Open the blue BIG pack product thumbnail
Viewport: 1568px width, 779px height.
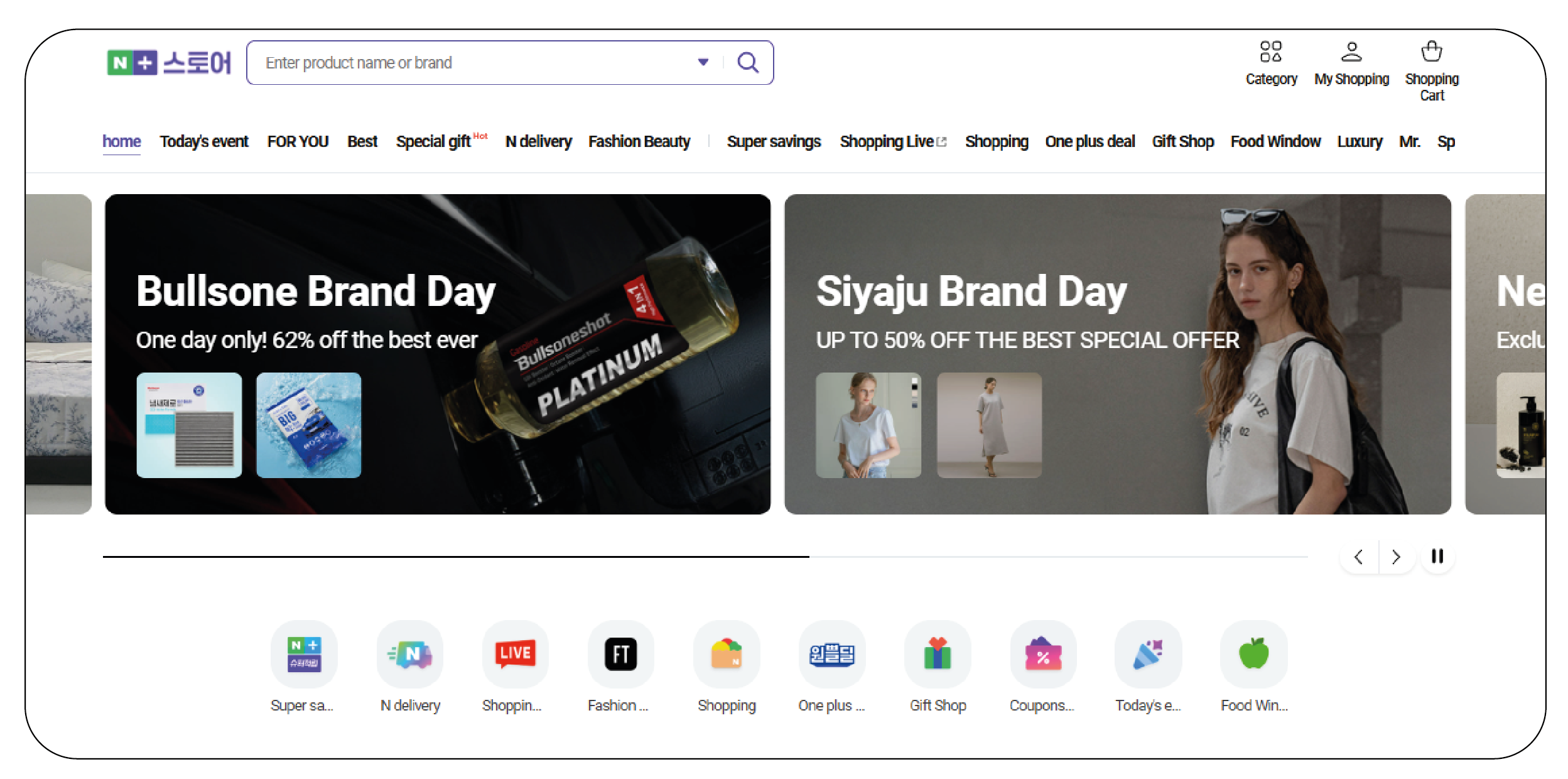308,425
